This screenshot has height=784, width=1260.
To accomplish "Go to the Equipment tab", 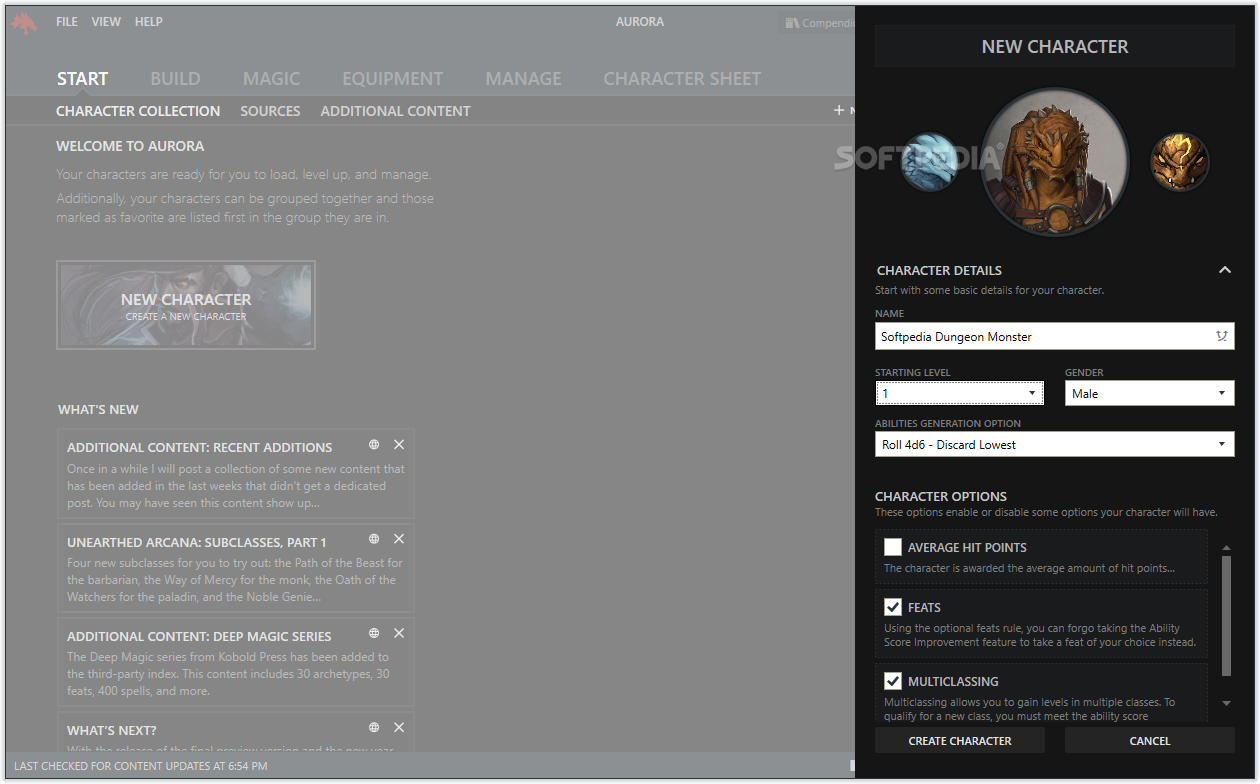I will point(392,79).
